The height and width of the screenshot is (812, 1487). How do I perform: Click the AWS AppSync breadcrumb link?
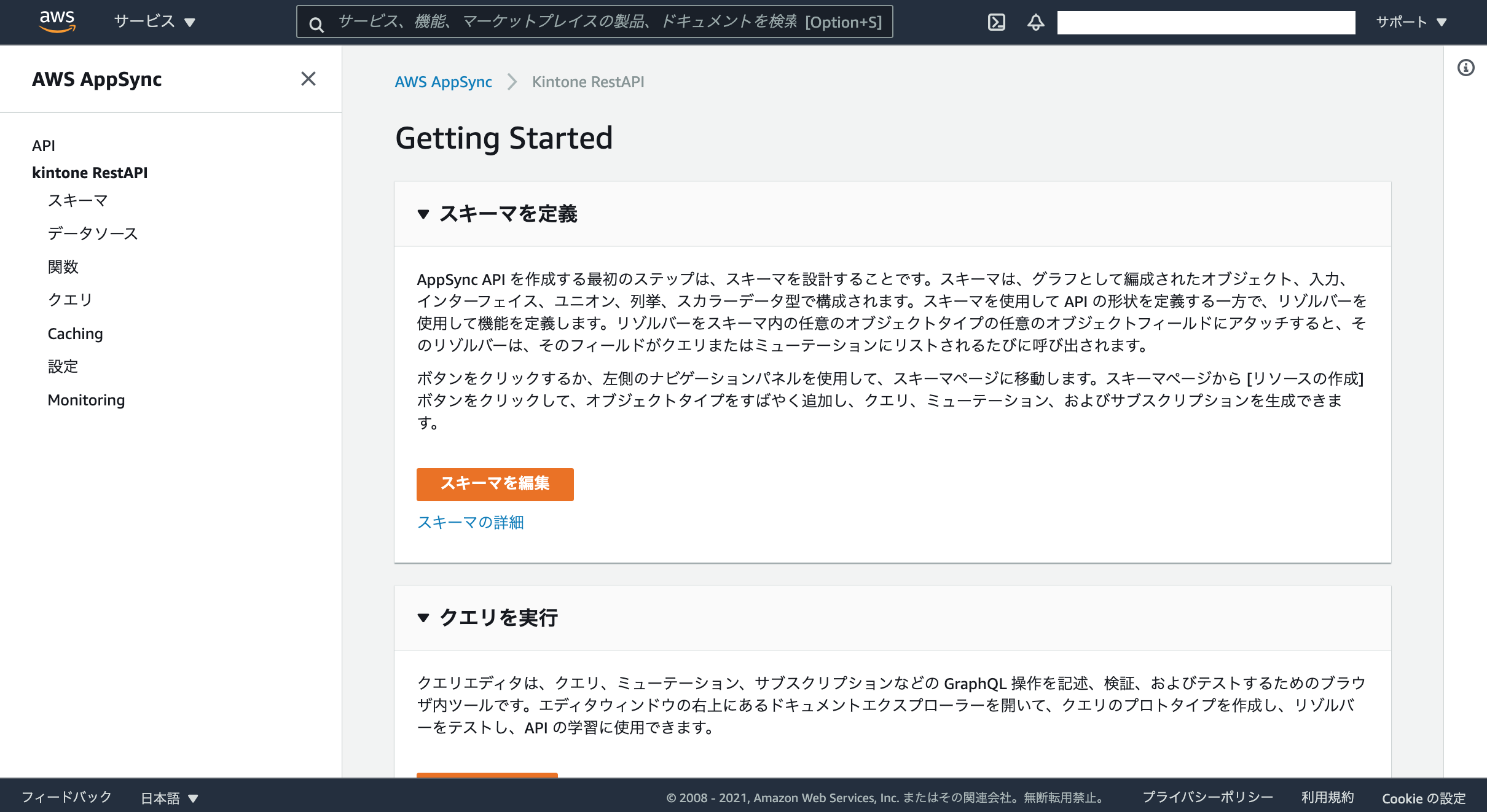pyautogui.click(x=443, y=82)
